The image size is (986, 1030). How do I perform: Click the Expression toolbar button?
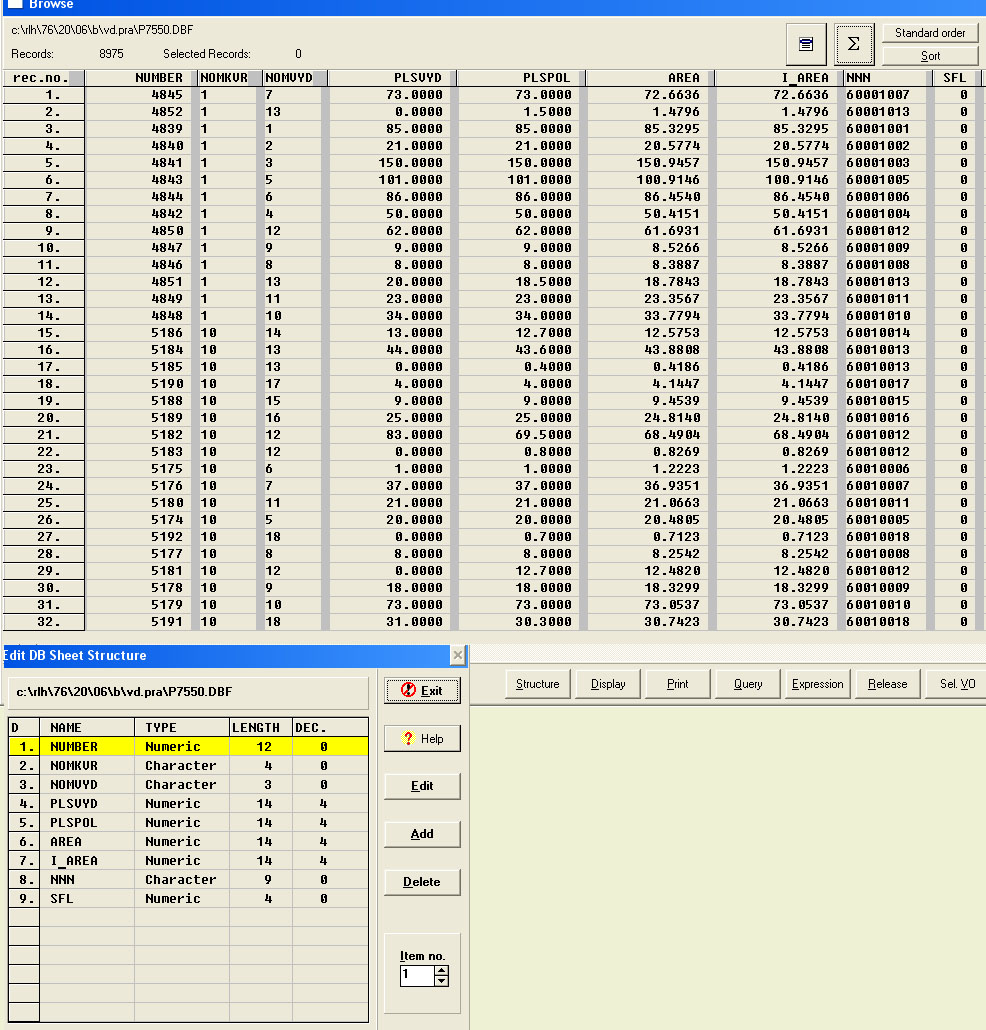tap(817, 684)
